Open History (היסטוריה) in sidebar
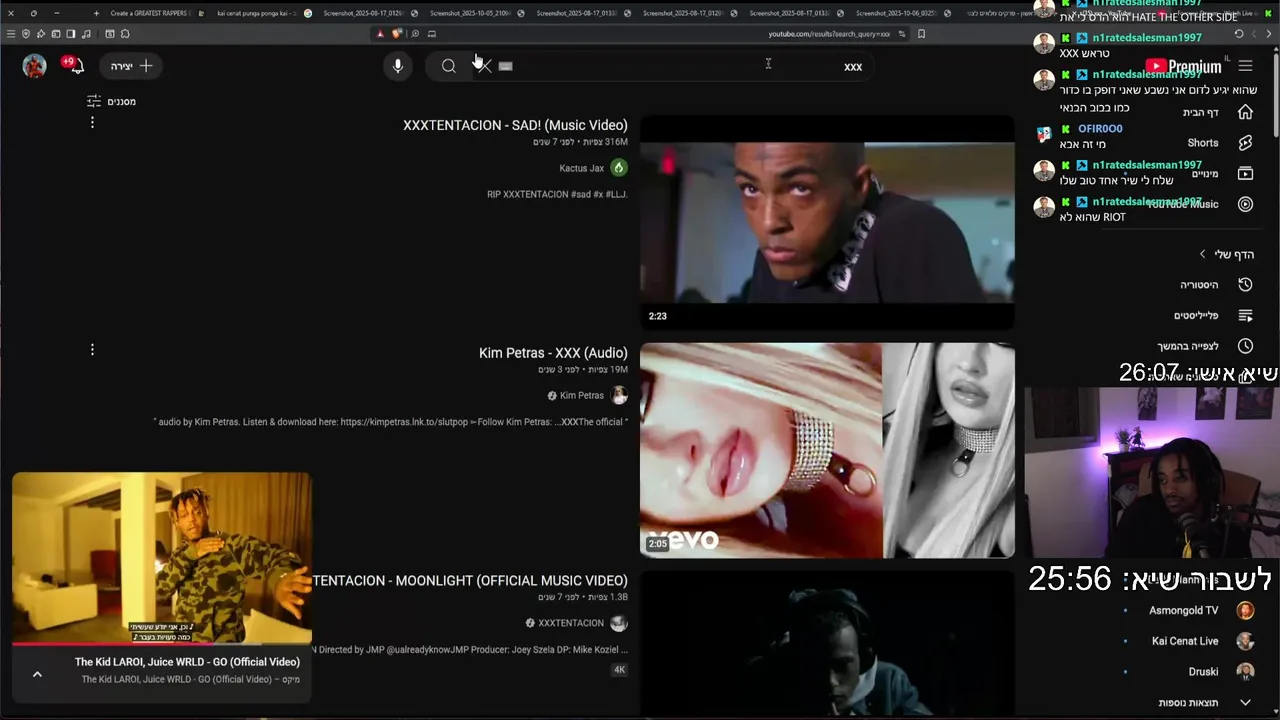The image size is (1280, 720). pos(1216,285)
